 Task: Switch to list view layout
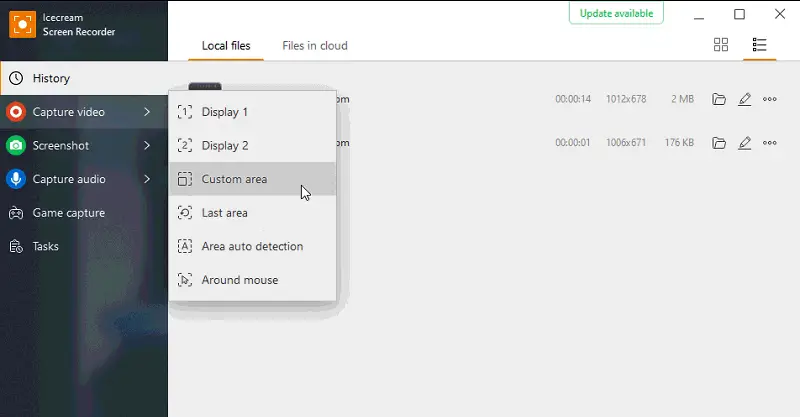click(759, 45)
